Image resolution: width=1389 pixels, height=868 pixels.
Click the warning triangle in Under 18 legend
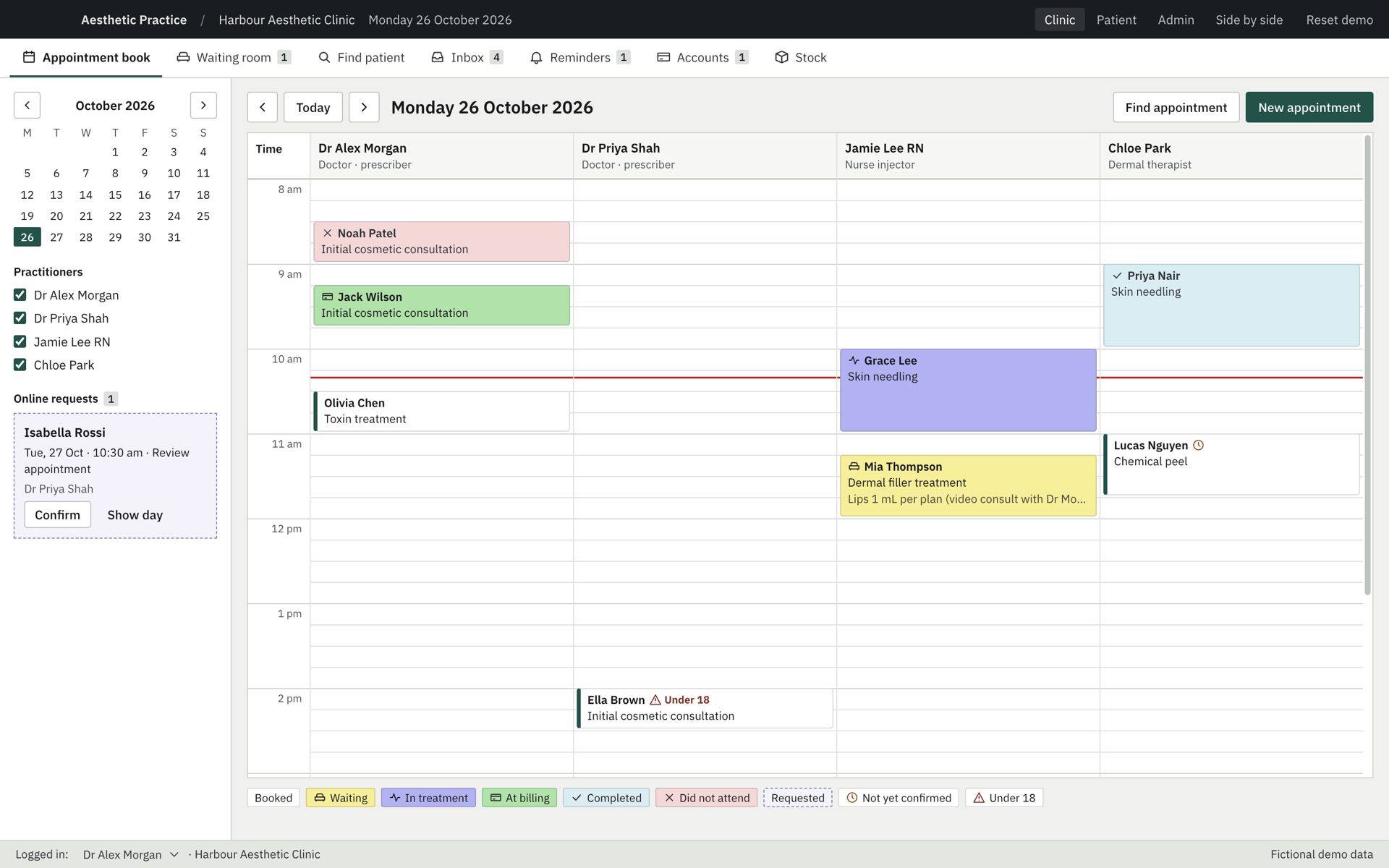coord(979,798)
